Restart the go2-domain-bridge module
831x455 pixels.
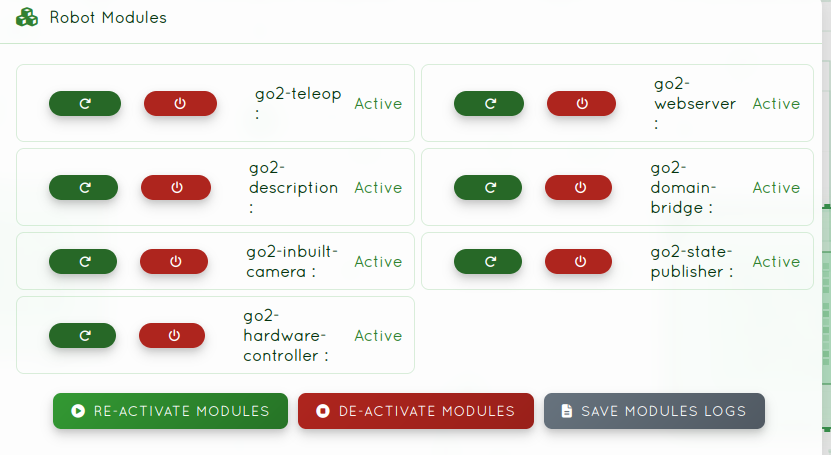(489, 187)
